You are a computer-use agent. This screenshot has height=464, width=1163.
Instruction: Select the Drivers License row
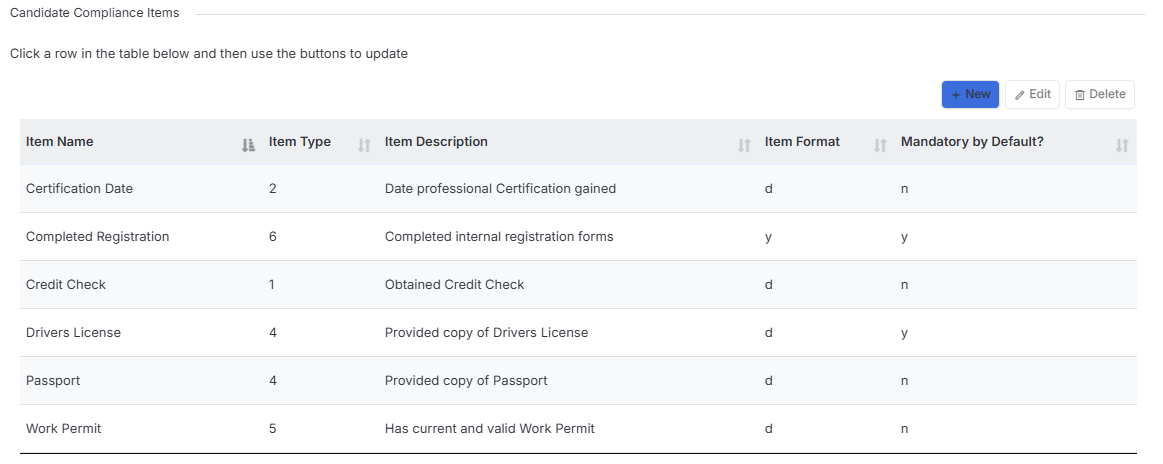[x=578, y=333]
